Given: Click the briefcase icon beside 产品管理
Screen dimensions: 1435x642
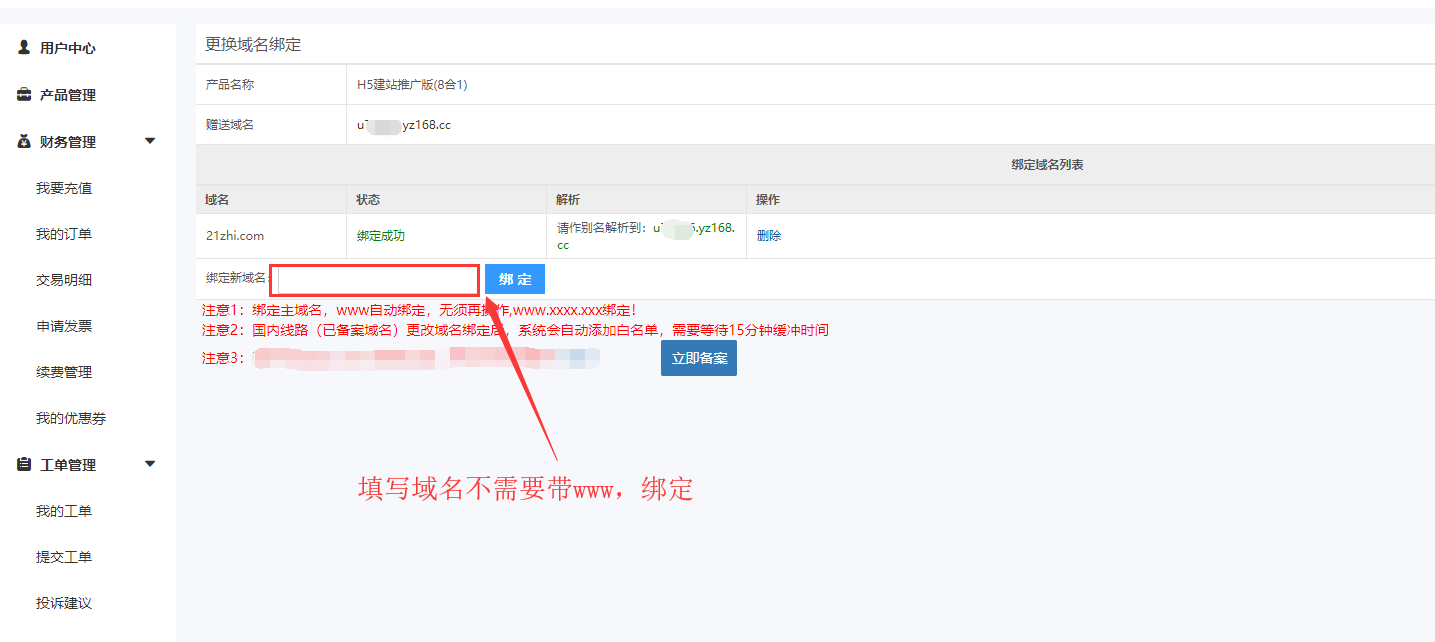Looking at the screenshot, I should [24, 95].
